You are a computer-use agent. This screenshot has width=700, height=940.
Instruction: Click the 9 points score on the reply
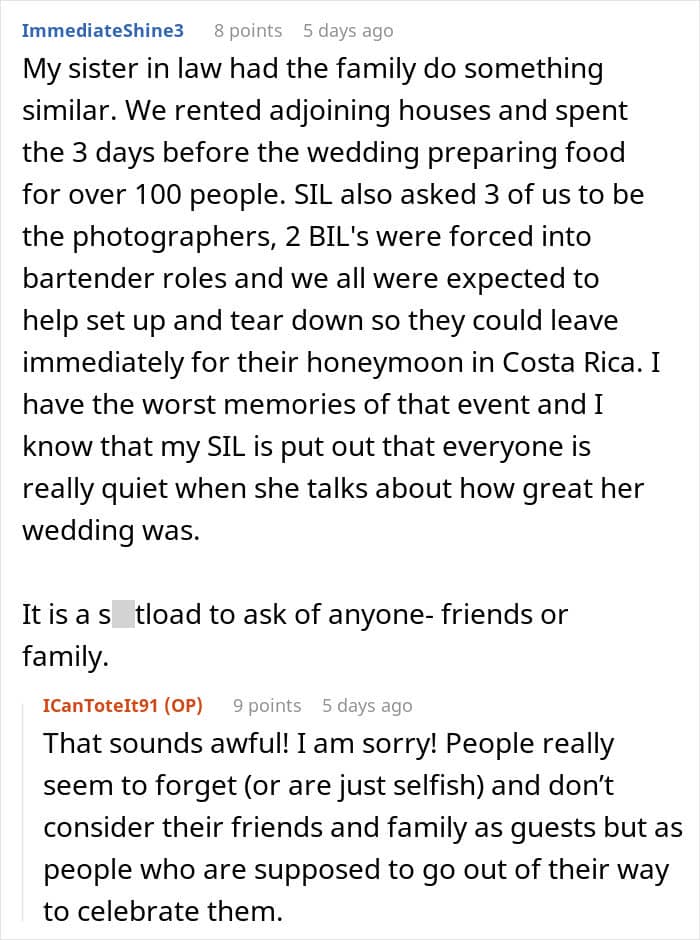click(267, 705)
